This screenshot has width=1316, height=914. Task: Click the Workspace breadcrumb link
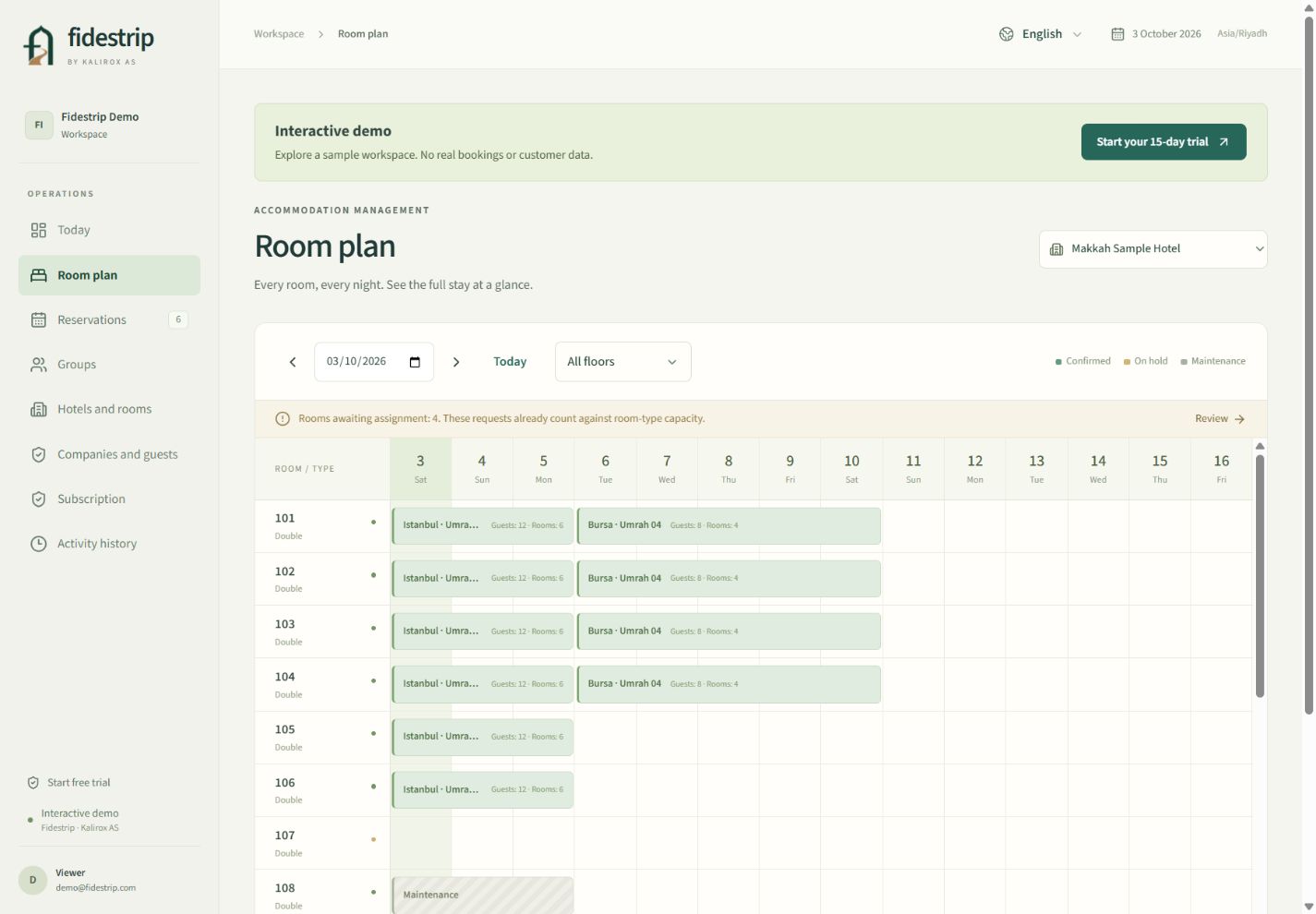point(279,34)
